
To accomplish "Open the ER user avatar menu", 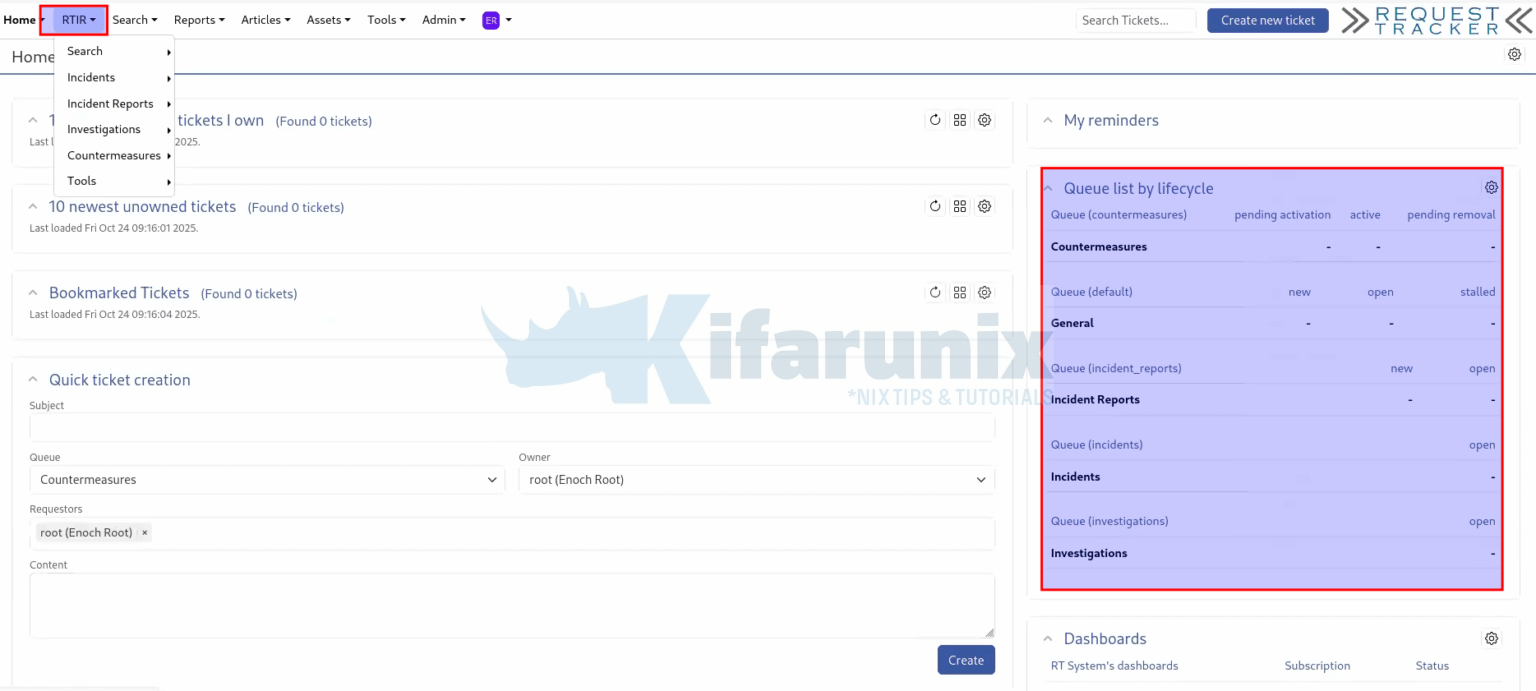I will click(493, 20).
